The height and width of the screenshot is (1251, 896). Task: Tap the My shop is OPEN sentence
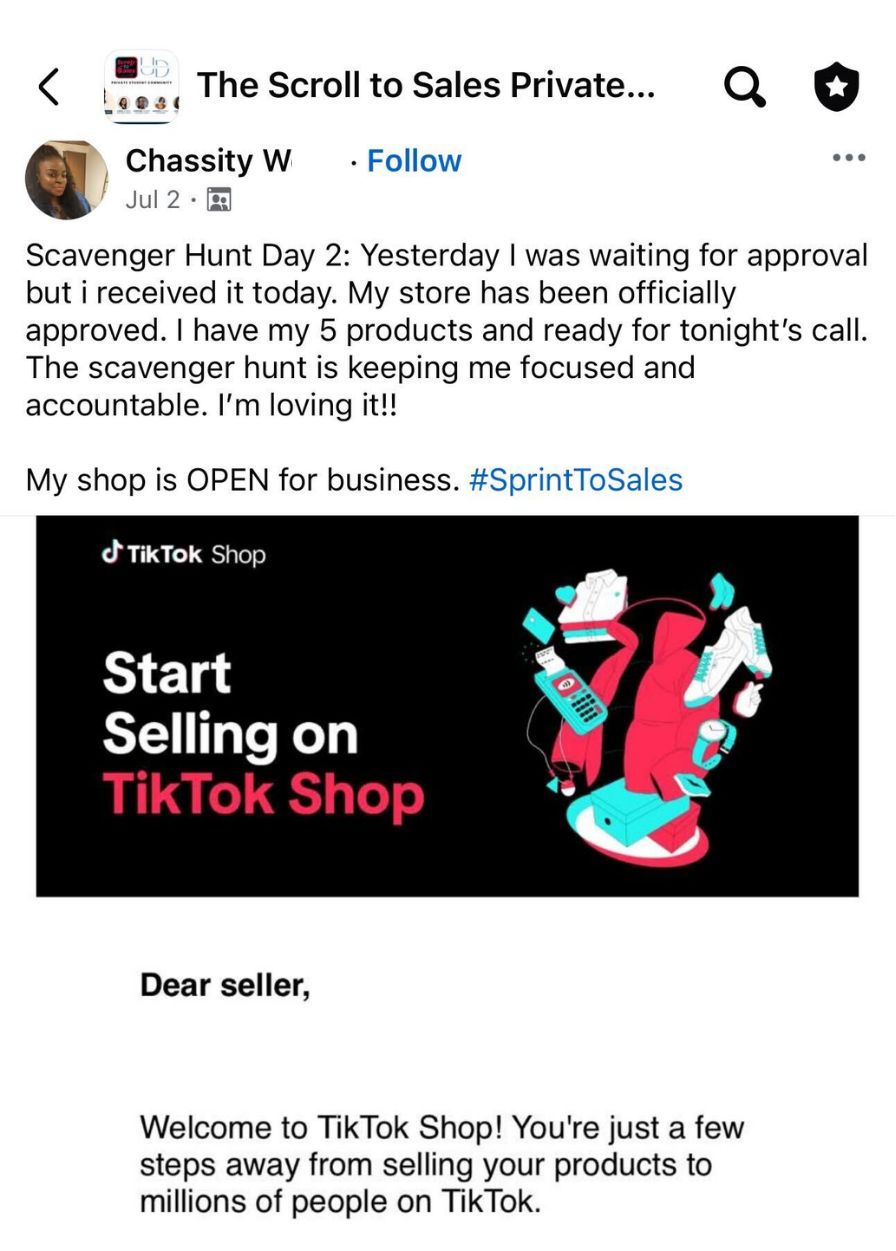pyautogui.click(x=241, y=480)
